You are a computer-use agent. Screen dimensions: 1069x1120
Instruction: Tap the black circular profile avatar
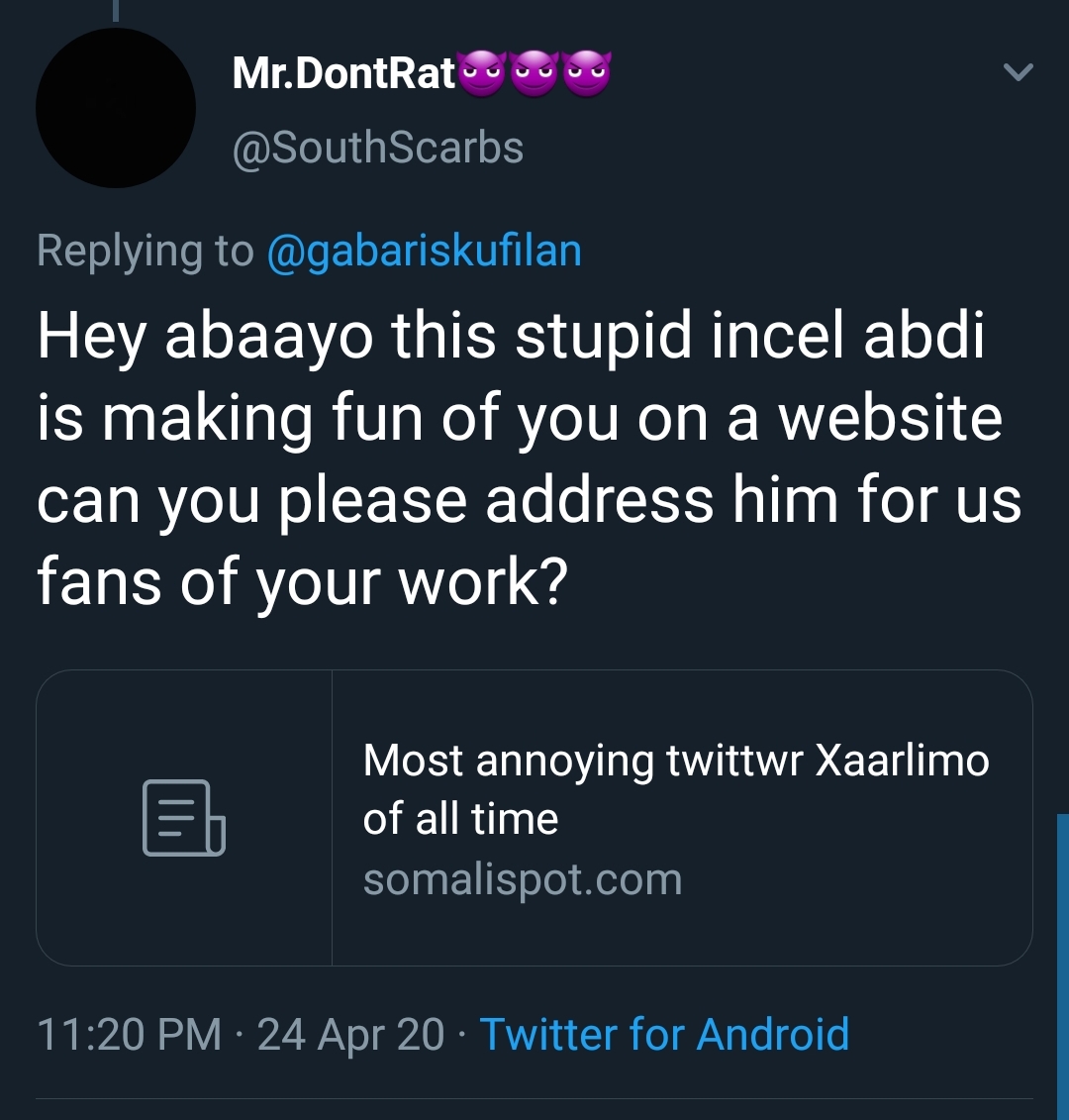point(116,108)
